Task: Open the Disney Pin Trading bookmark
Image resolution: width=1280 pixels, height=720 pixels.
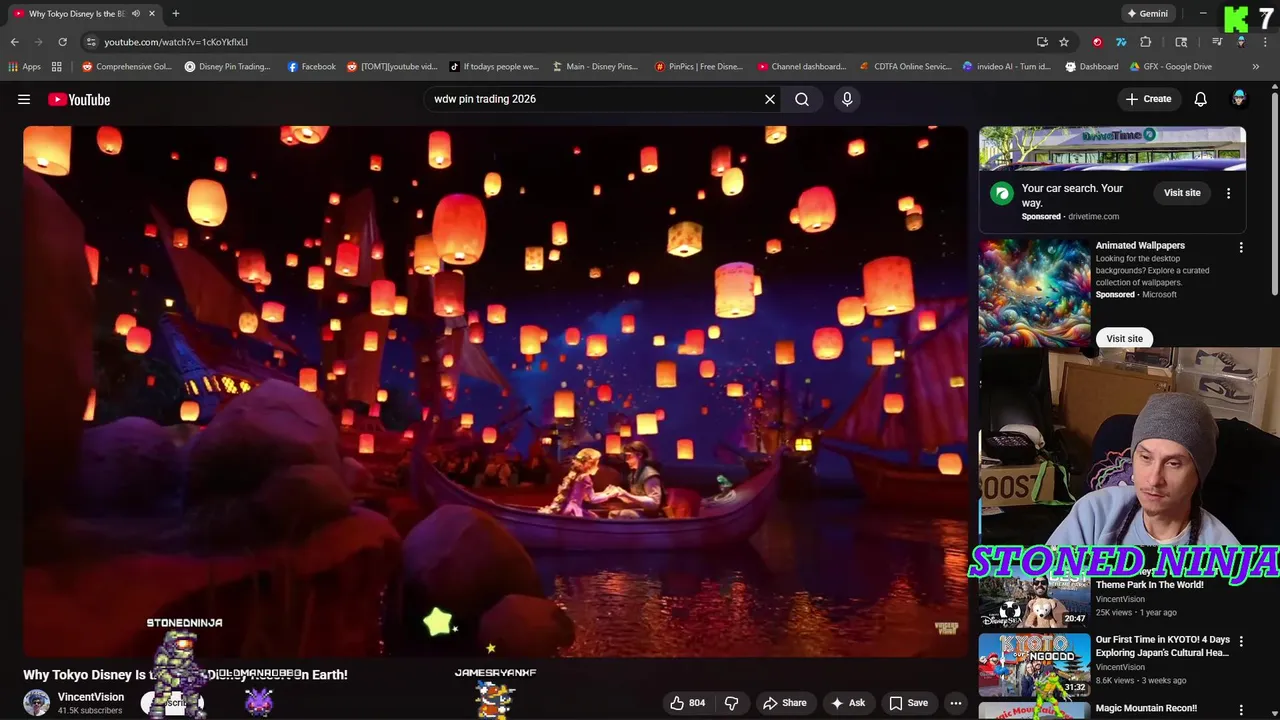Action: click(228, 67)
